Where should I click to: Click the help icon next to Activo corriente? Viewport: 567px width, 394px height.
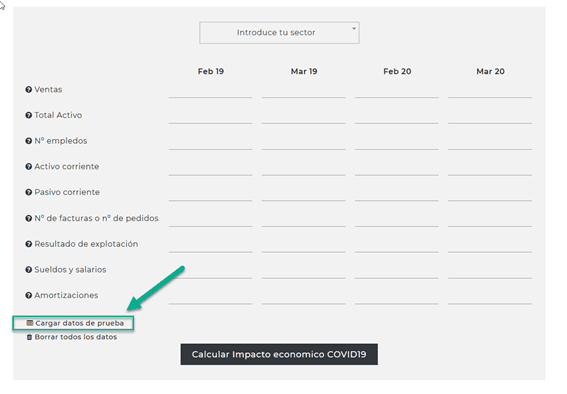coord(29,167)
